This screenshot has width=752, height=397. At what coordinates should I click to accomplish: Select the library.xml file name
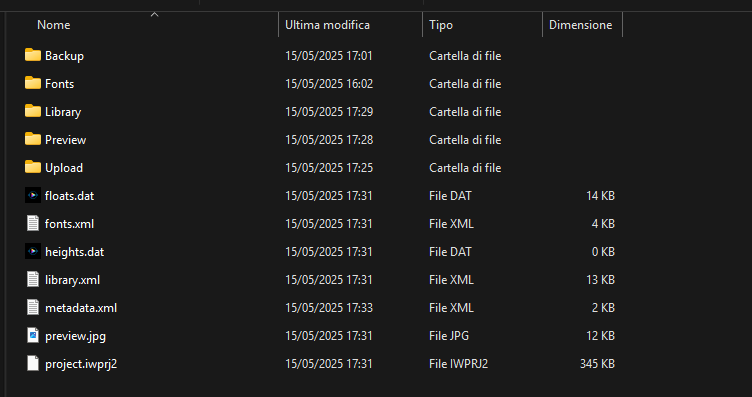point(72,280)
